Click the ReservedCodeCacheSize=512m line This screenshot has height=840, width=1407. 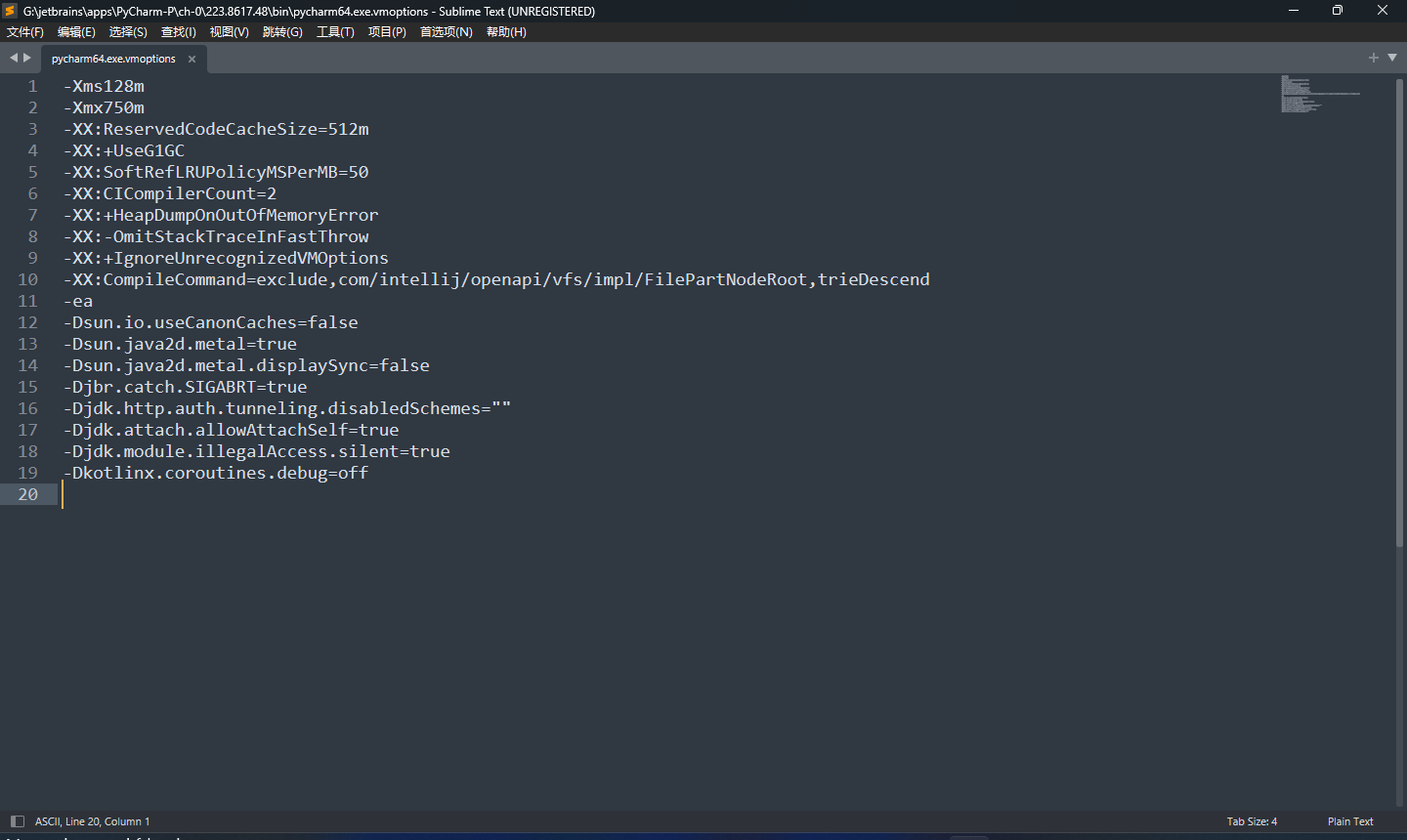[216, 129]
